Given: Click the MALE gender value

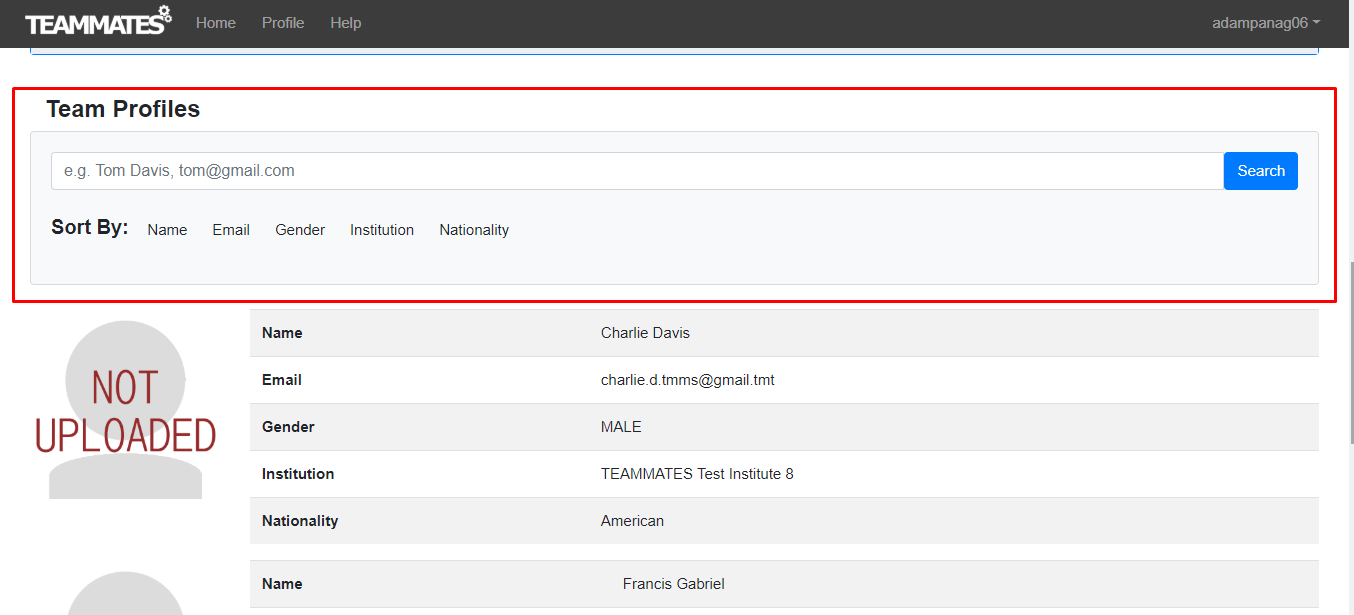Looking at the screenshot, I should pos(621,427).
